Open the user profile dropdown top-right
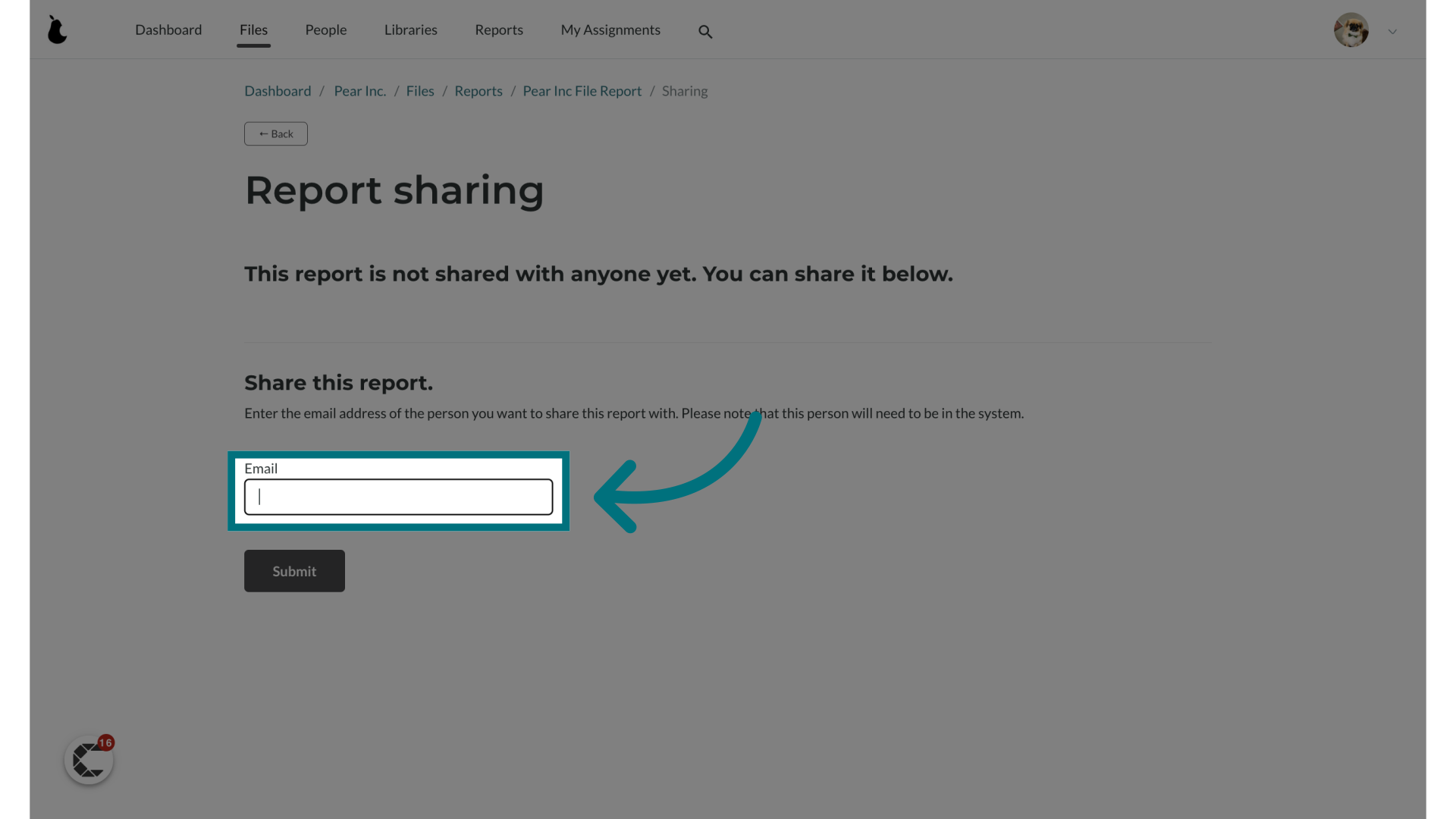Viewport: 1456px width, 819px height. [x=1392, y=31]
